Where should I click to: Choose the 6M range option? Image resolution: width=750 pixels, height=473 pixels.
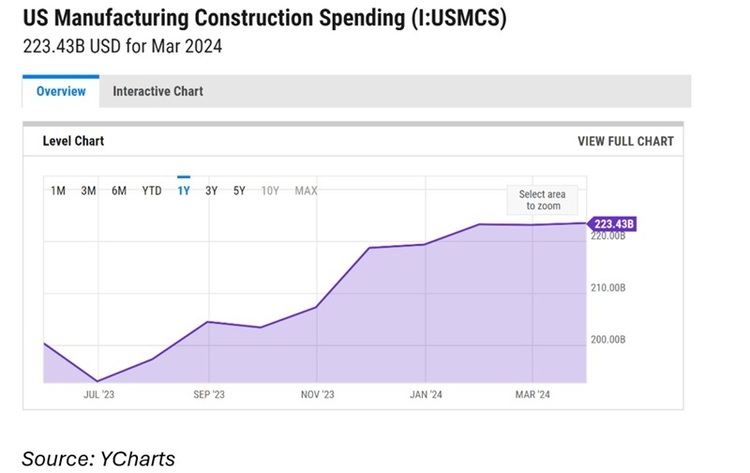pos(119,191)
